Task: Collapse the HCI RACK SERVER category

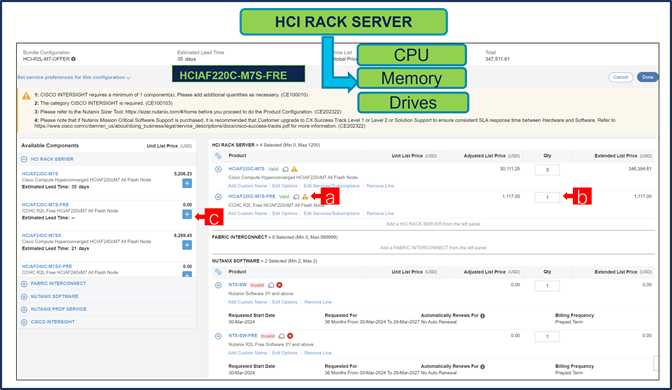Action: click(x=24, y=159)
